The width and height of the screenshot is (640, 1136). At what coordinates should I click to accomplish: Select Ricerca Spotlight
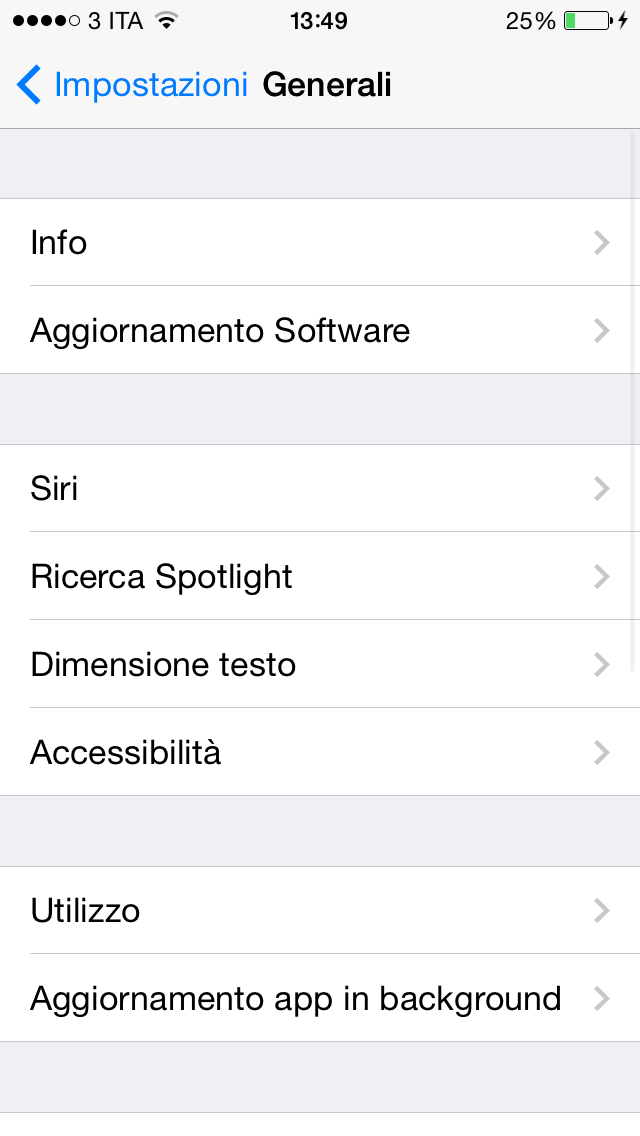point(300,577)
